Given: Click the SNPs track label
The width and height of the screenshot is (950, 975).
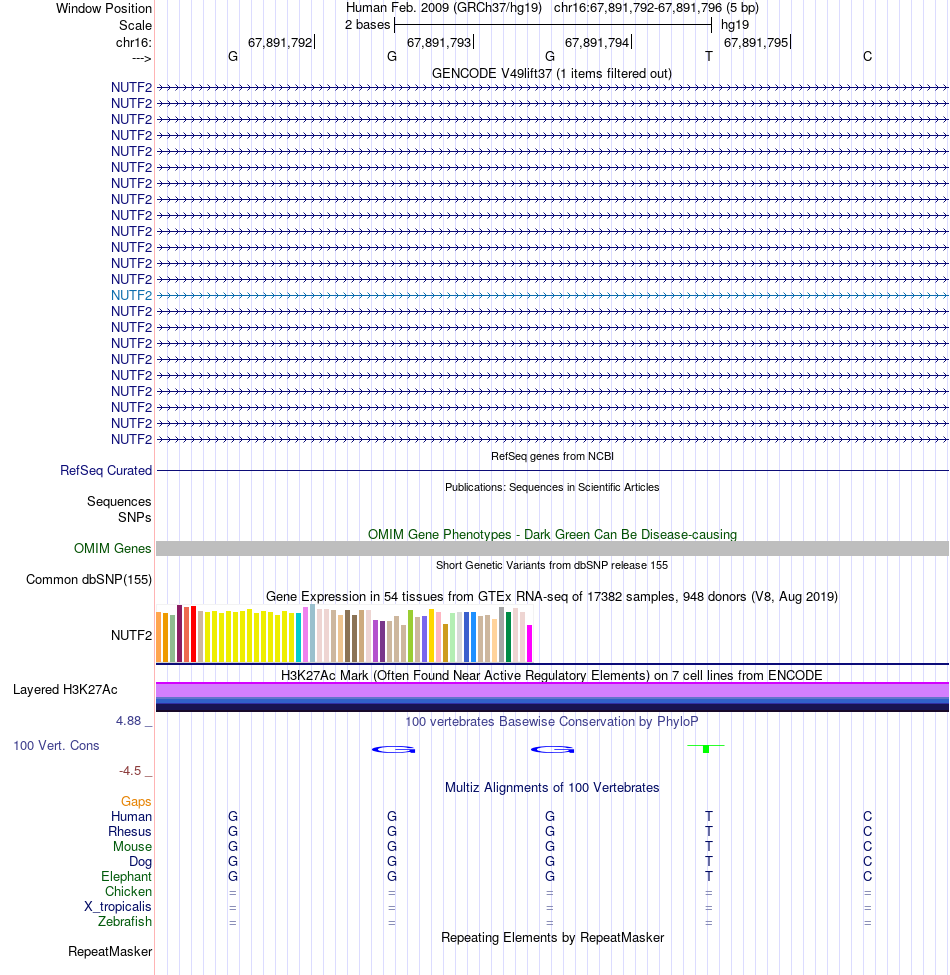Looking at the screenshot, I should 134,517.
